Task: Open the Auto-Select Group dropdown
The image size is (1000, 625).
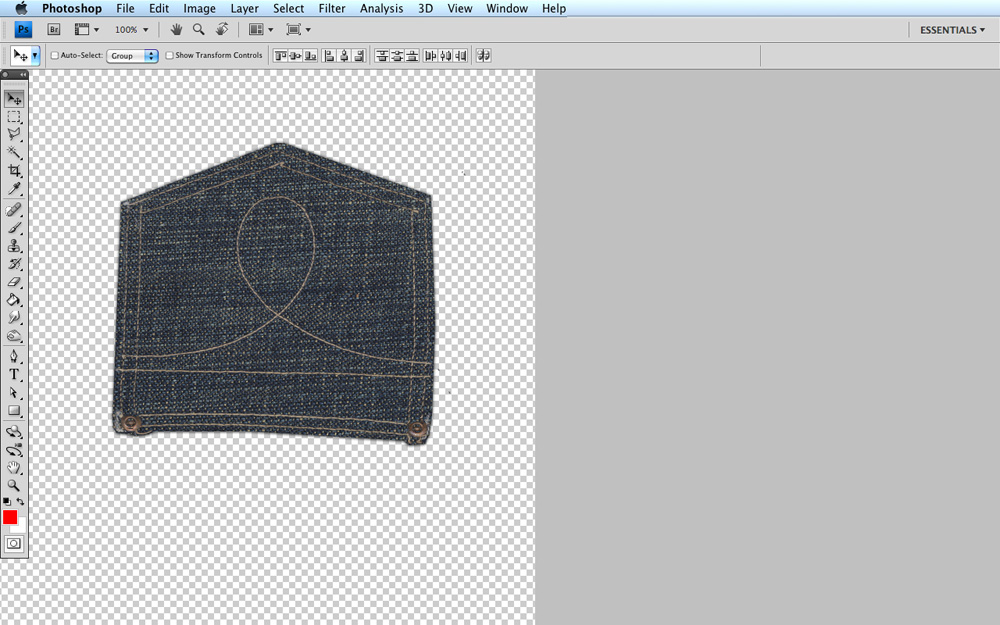Action: pos(132,55)
